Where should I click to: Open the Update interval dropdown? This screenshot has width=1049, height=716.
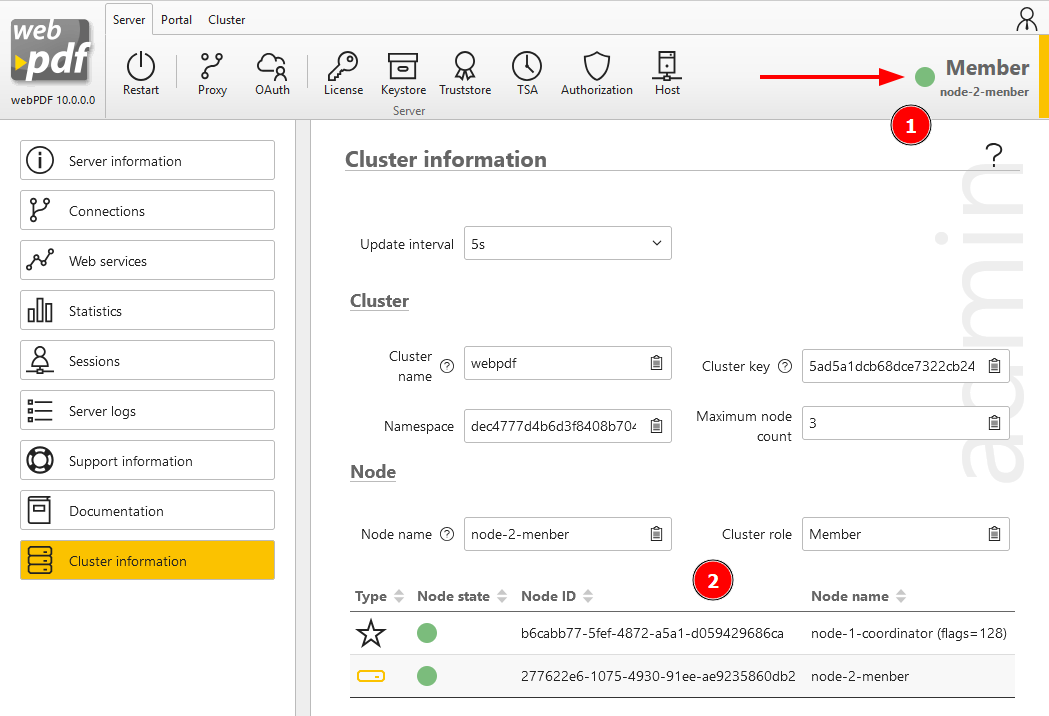567,243
